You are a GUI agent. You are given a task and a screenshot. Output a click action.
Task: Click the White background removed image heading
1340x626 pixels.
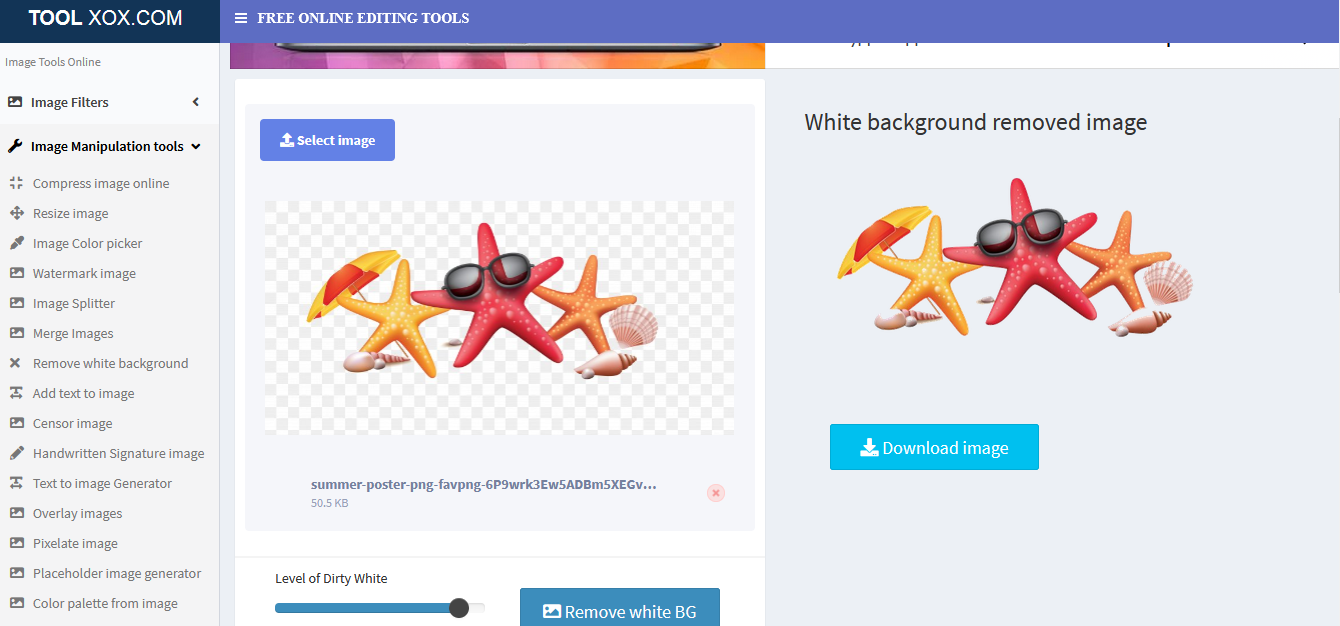coord(976,122)
